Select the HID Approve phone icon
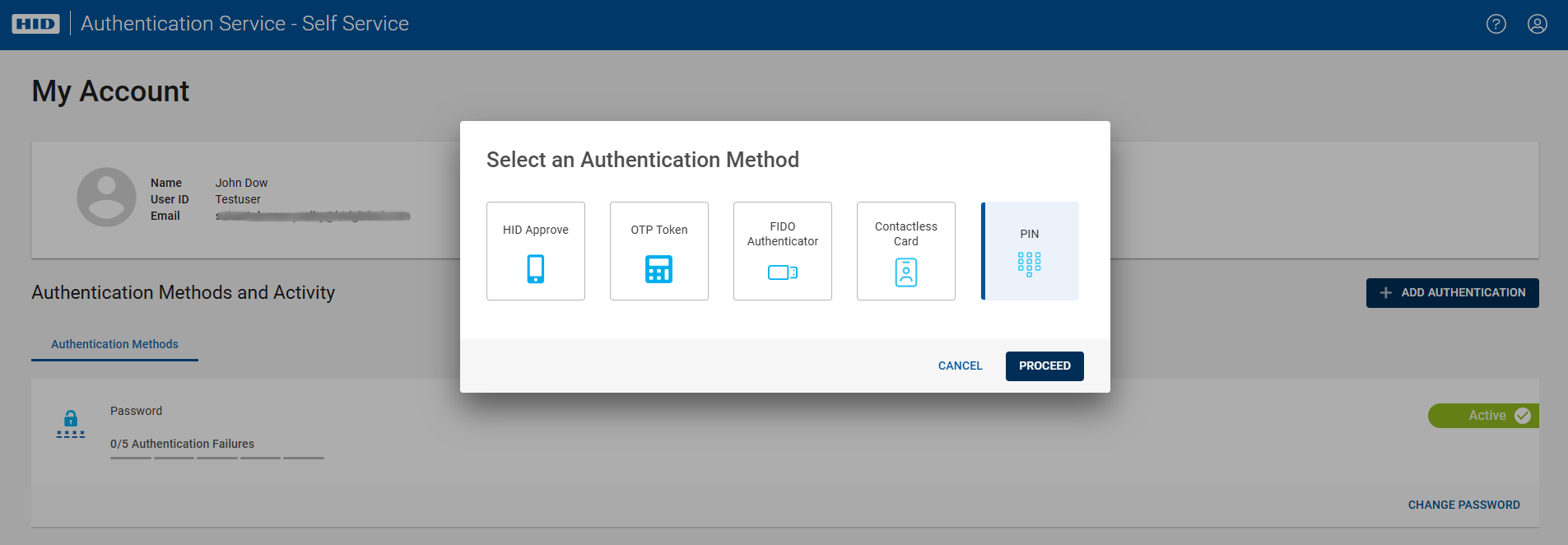 coord(536,268)
